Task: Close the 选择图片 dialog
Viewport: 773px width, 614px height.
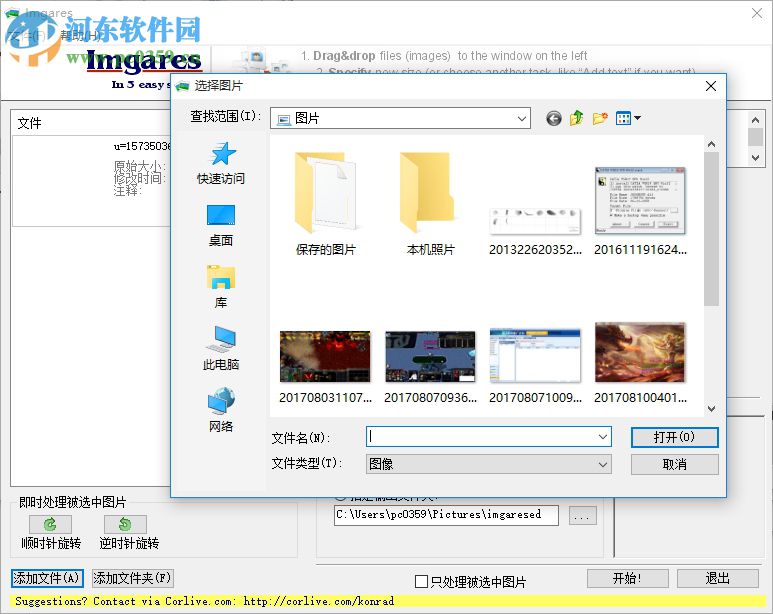Action: (x=711, y=86)
